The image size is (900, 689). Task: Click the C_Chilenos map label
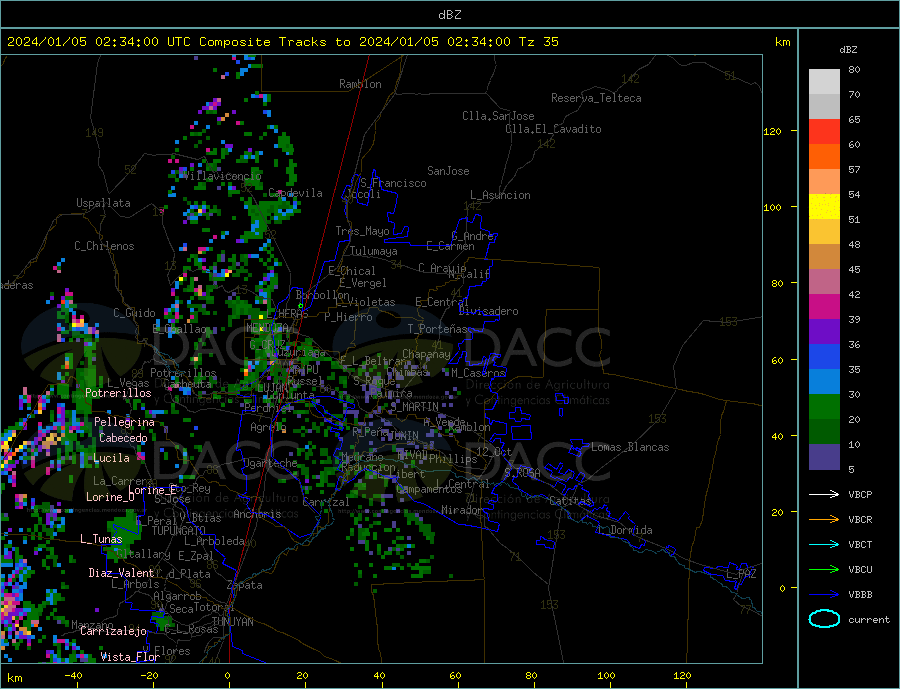(104, 246)
